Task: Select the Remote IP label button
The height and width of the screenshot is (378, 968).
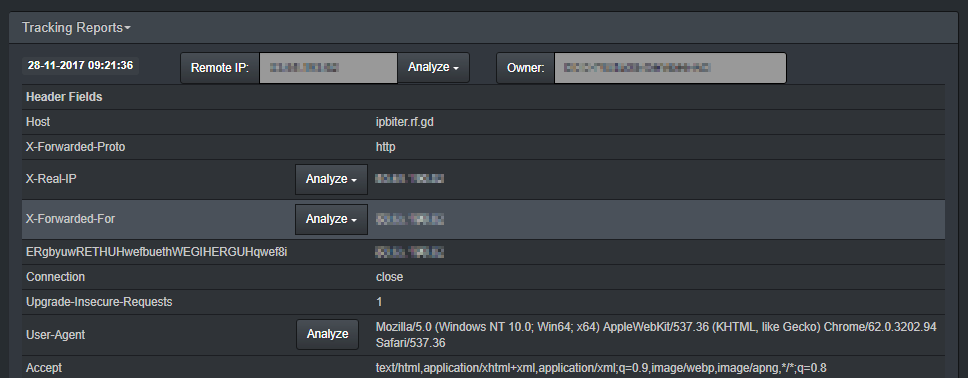Action: pos(220,67)
